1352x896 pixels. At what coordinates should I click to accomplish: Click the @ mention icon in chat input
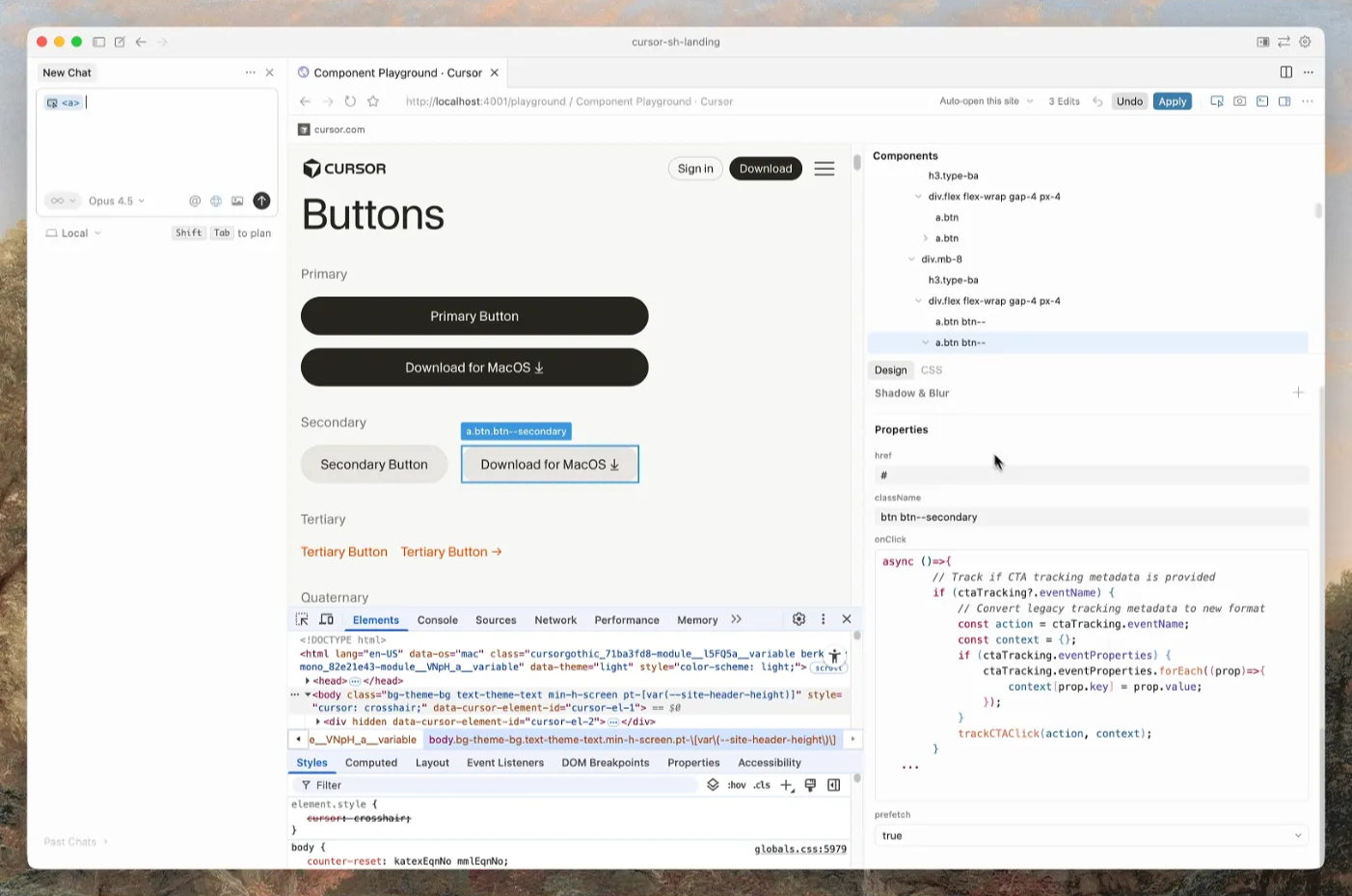195,201
